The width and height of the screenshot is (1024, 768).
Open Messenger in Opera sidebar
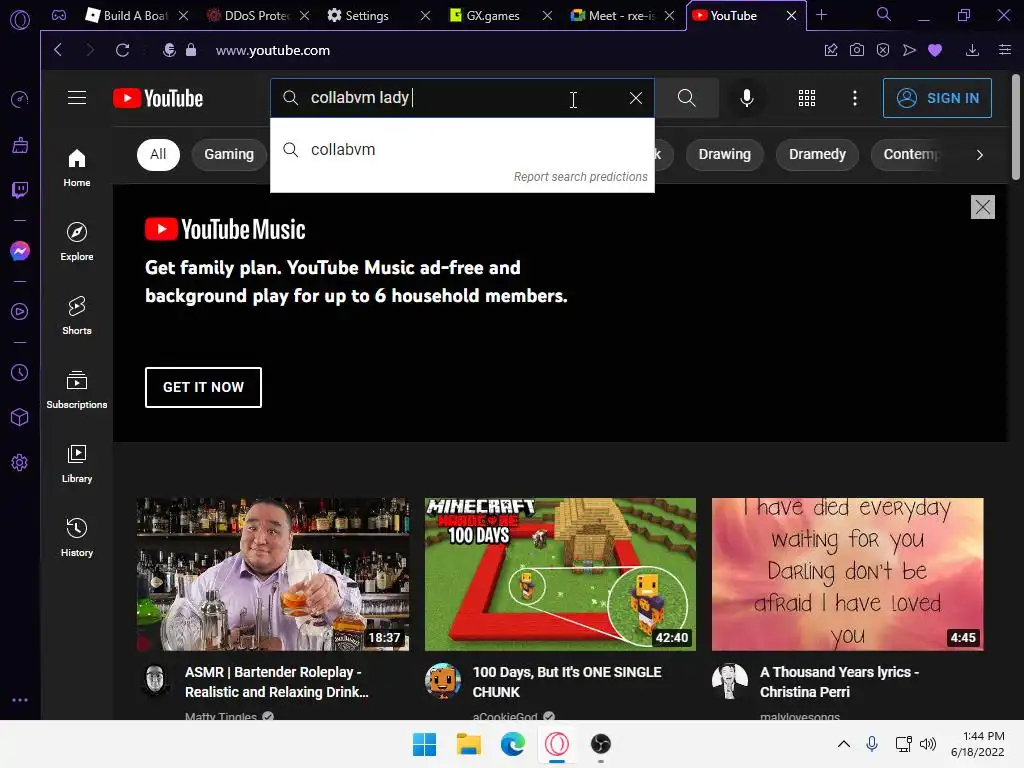coord(20,251)
